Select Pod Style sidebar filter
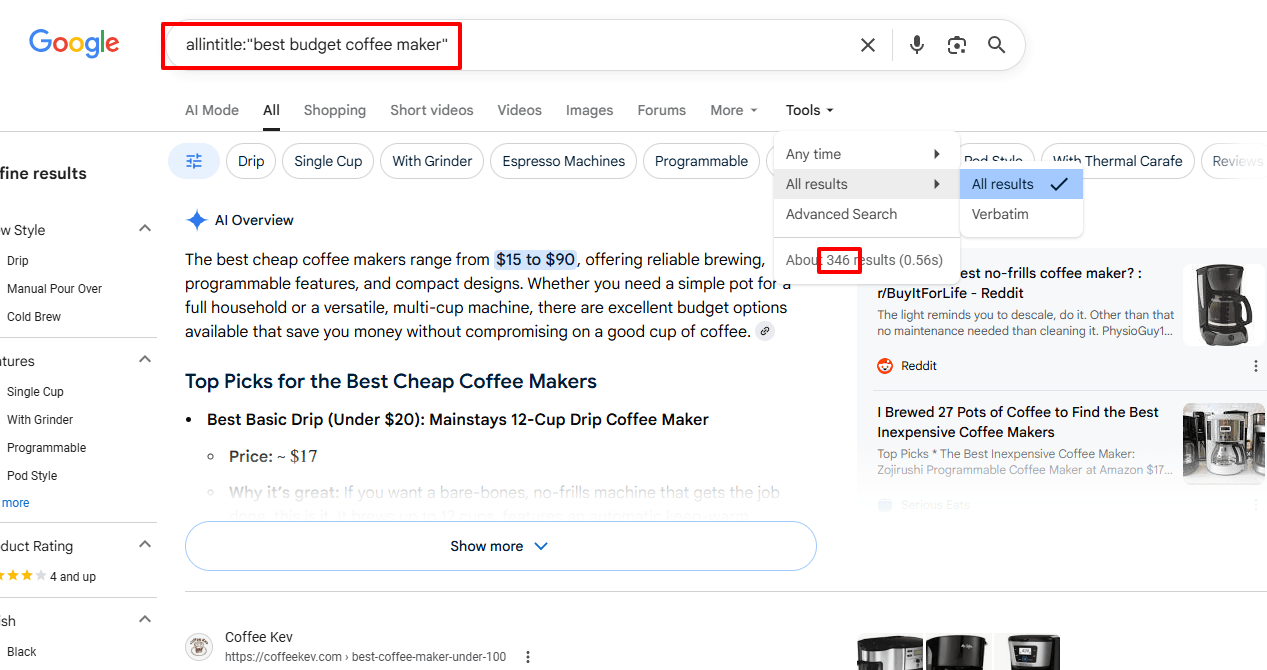The width and height of the screenshot is (1267, 670). [x=32, y=476]
